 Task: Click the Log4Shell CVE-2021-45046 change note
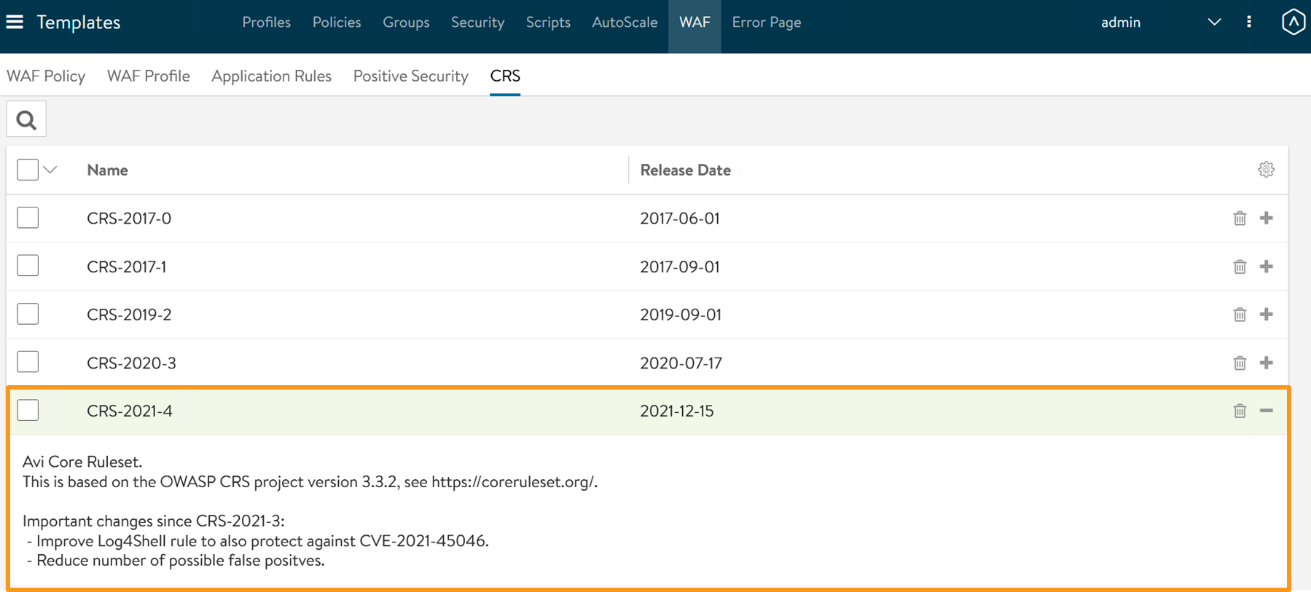(x=259, y=541)
